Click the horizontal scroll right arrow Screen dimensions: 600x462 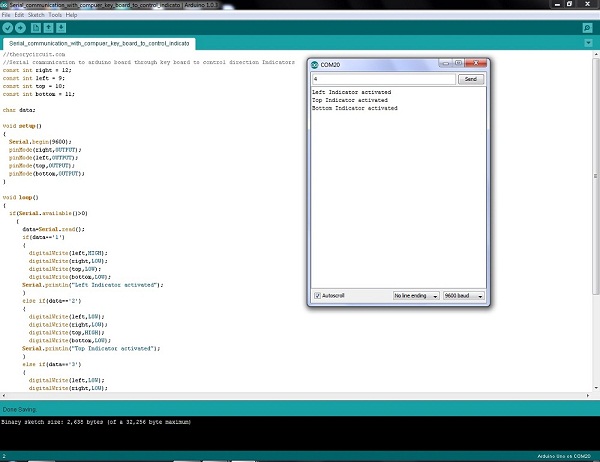click(588, 395)
